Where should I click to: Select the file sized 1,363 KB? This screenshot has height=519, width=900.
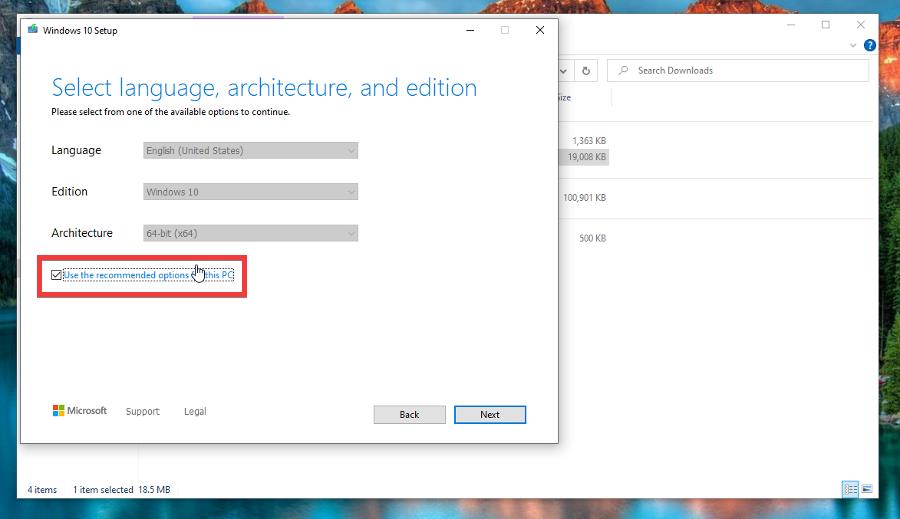point(589,141)
